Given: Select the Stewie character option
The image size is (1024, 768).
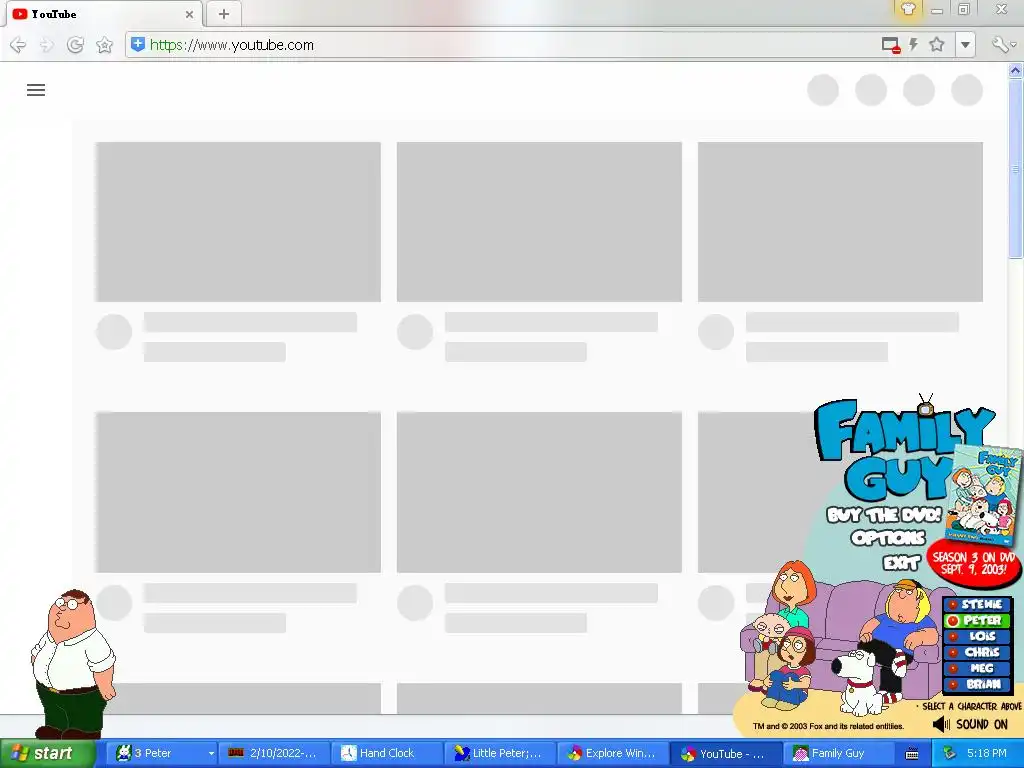Looking at the screenshot, I should coord(978,605).
